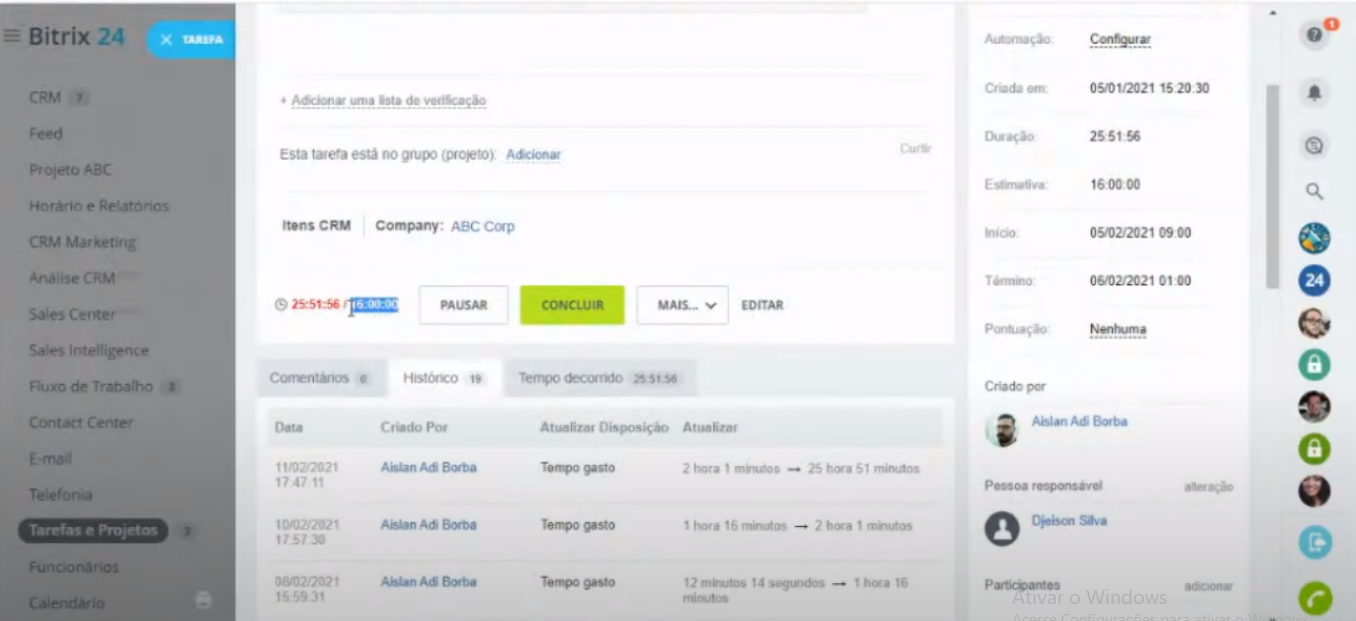This screenshot has height=621, width=1356.
Task: Open the ABC Corp company link
Action: [483, 226]
